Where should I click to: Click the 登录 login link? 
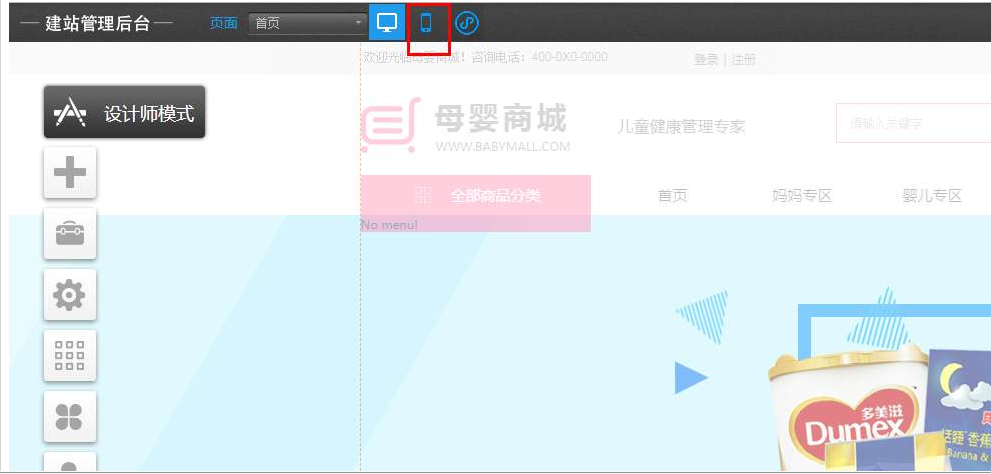(x=706, y=59)
